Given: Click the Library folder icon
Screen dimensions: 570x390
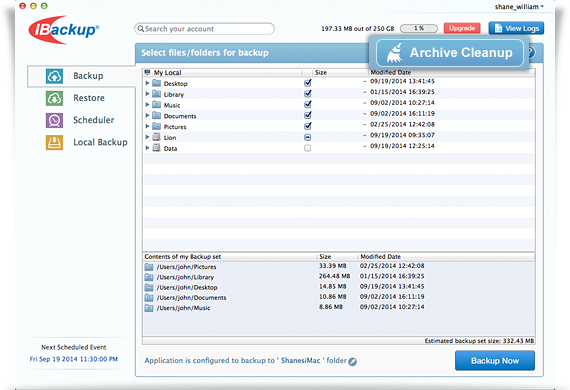Looking at the screenshot, I should (x=156, y=94).
